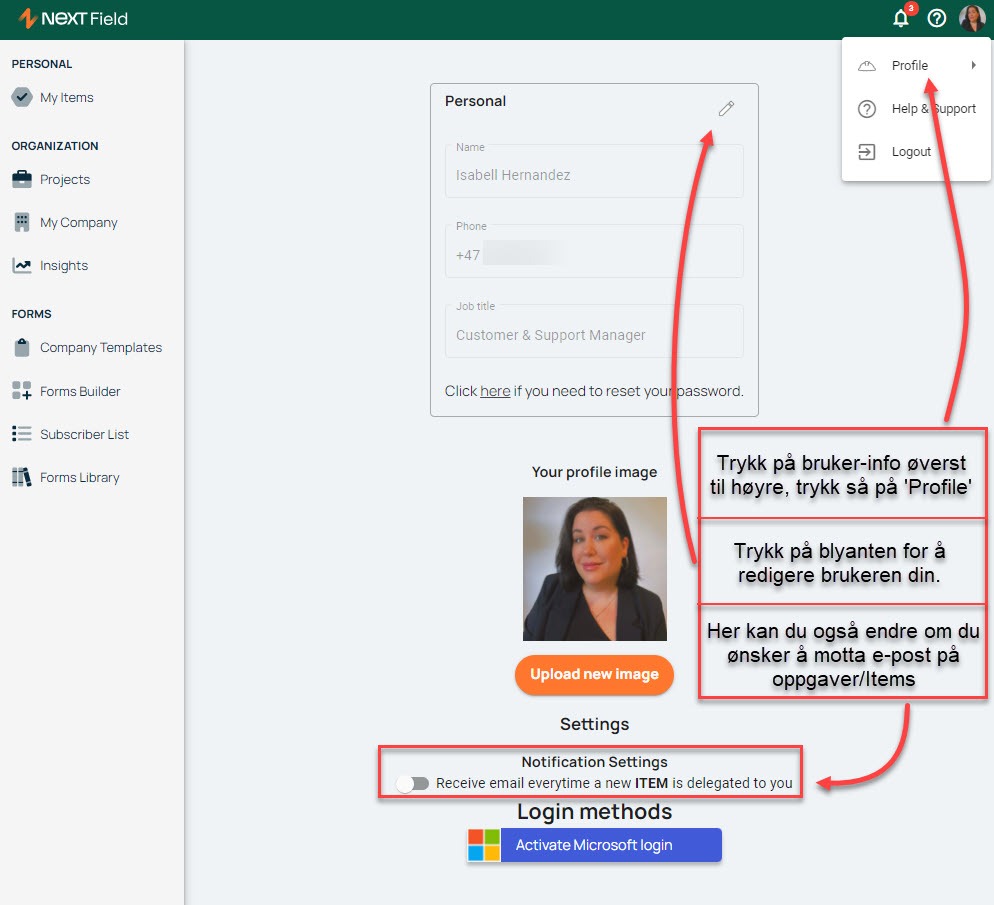Click the Insights chart icon

(x=22, y=265)
